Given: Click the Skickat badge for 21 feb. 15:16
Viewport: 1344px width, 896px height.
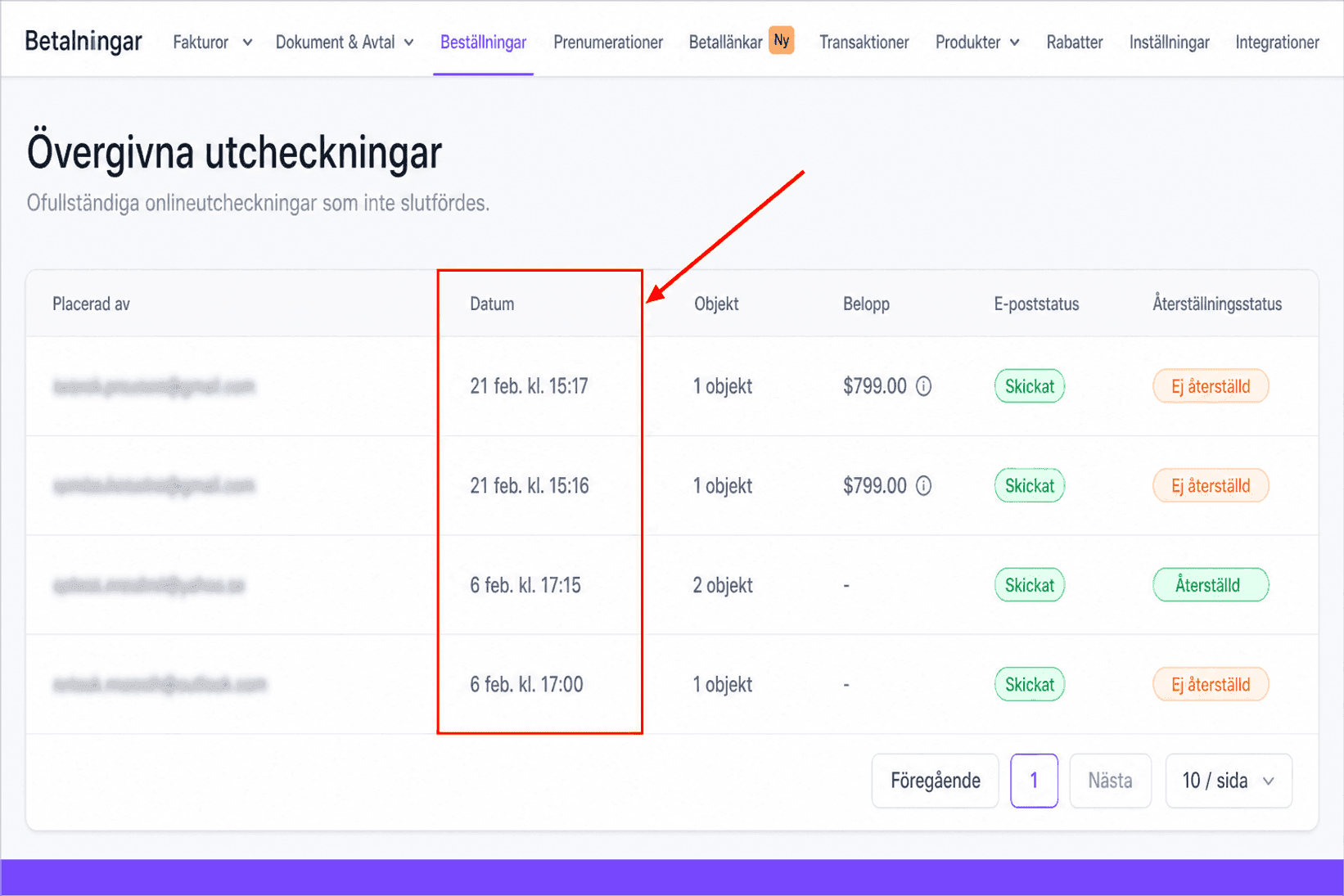Looking at the screenshot, I should 1030,486.
